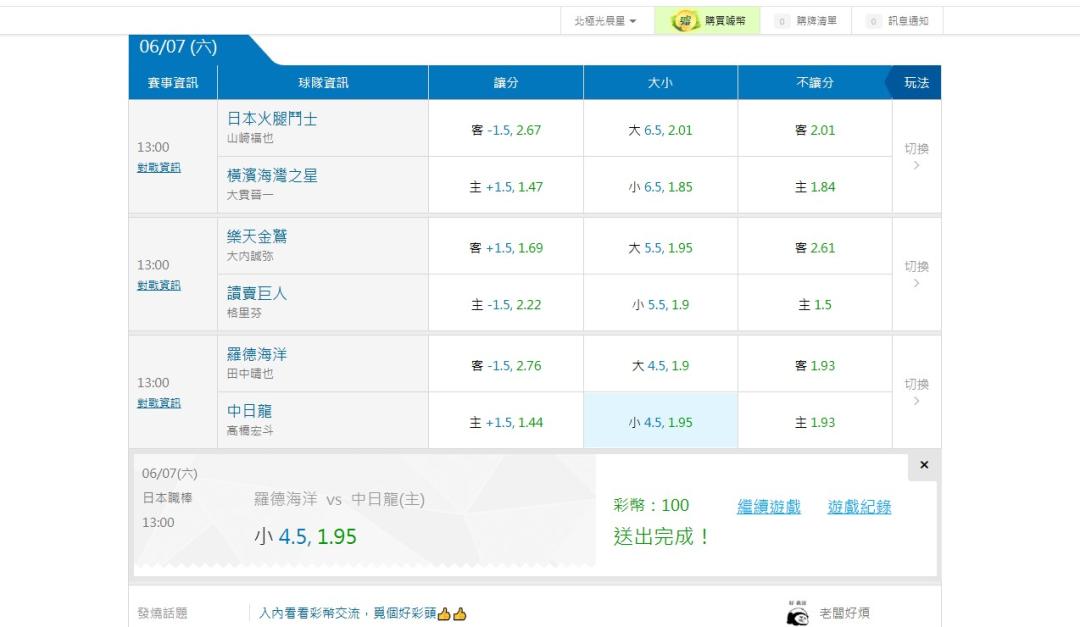Select 主 1.93 moneyline bet
This screenshot has height=627, width=1080.
[x=815, y=422]
